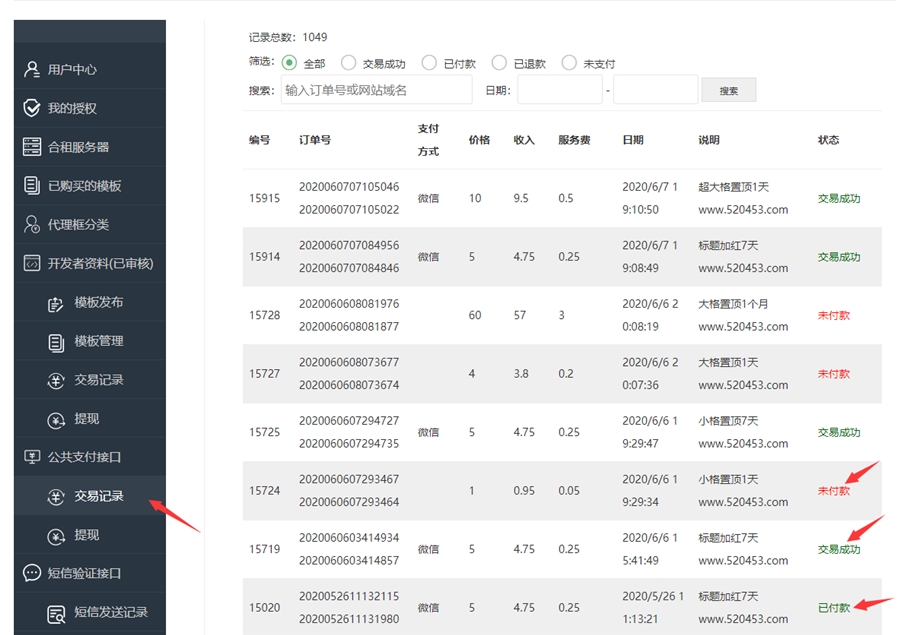Click the 用户中心 user icon
This screenshot has width=900, height=635.
coord(32,70)
